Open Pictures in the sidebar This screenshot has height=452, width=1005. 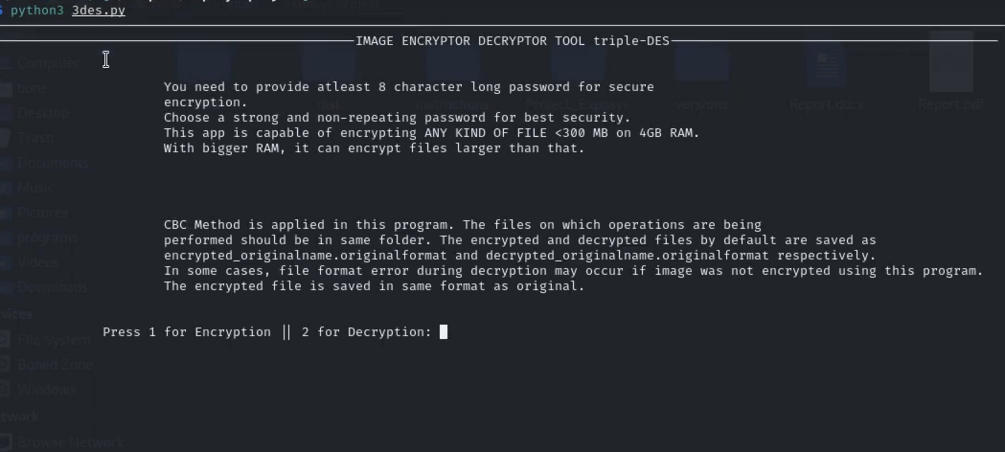(x=35, y=213)
